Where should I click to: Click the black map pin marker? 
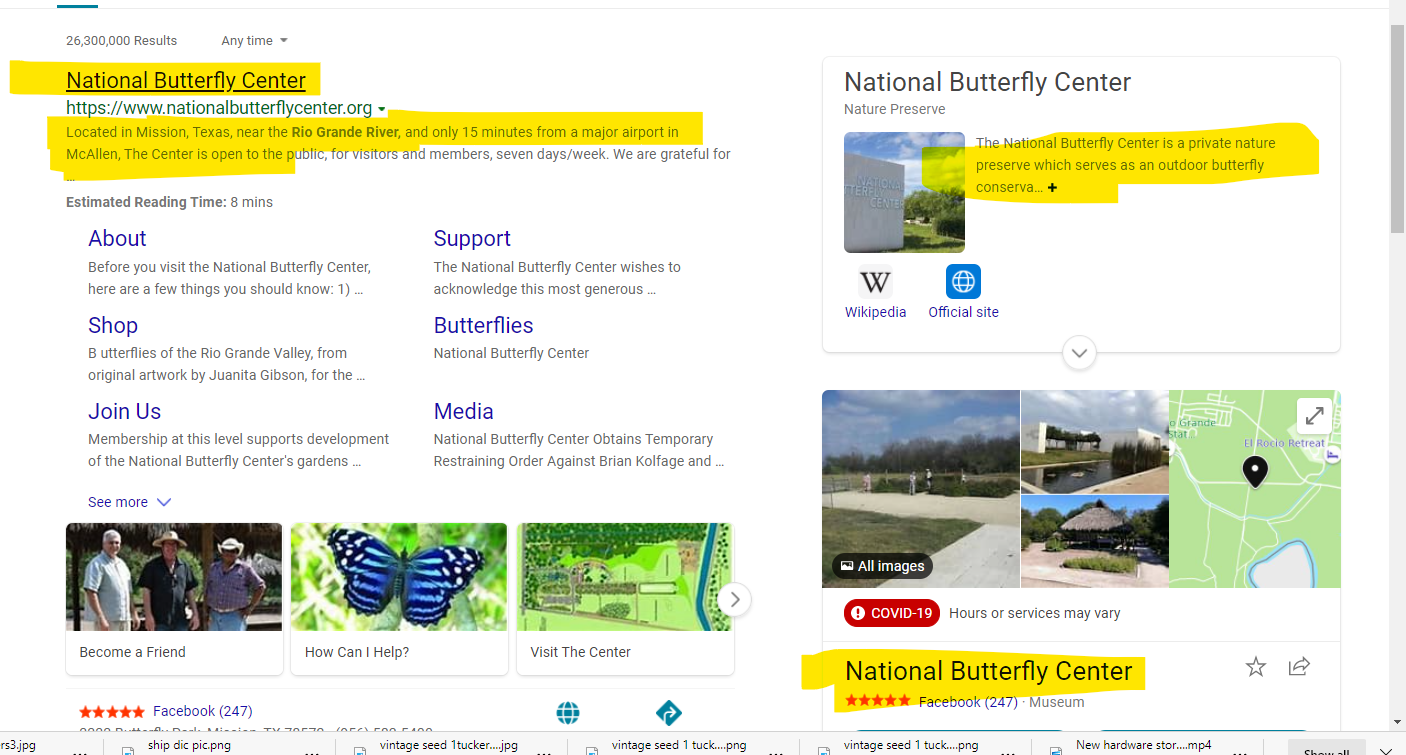[1254, 471]
